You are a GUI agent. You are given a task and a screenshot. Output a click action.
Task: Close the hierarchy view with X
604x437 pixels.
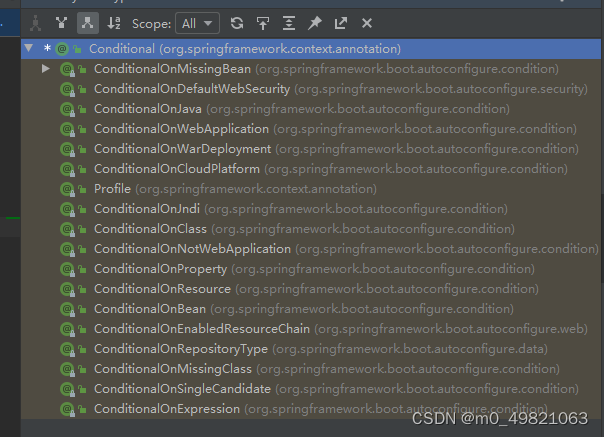(x=367, y=23)
